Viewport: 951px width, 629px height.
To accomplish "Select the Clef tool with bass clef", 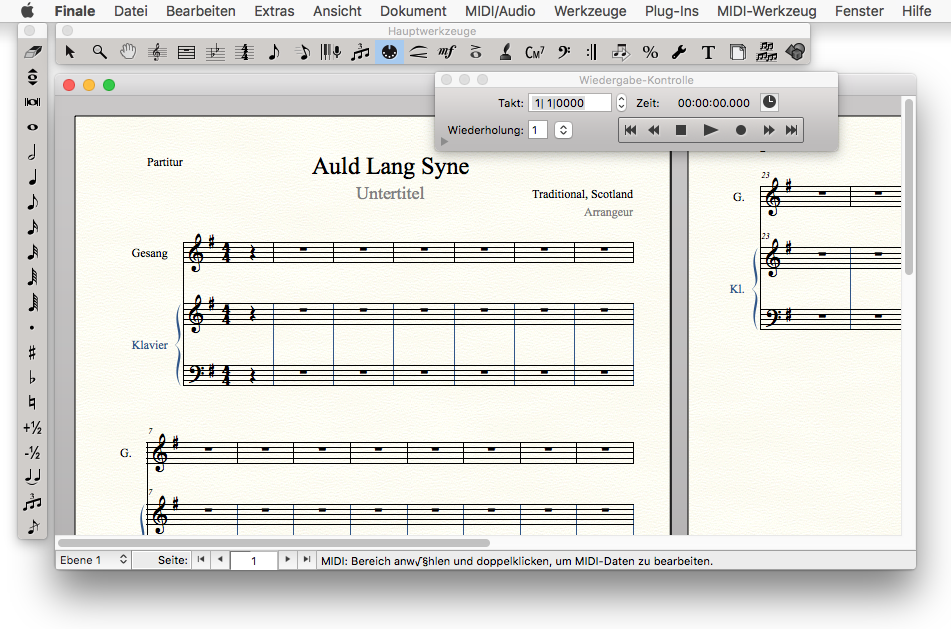I will coord(564,52).
